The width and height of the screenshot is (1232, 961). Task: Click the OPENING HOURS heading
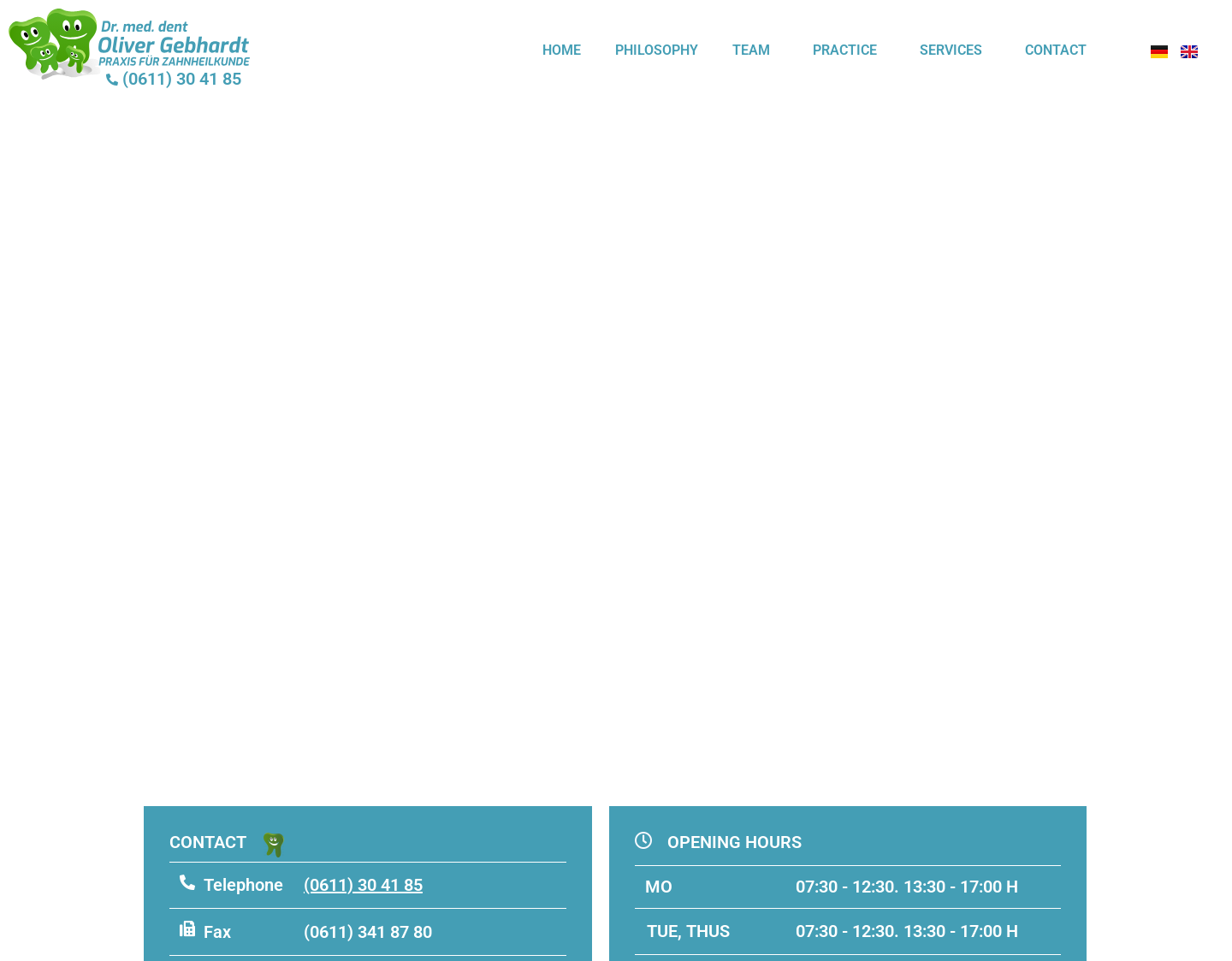pyautogui.click(x=734, y=842)
